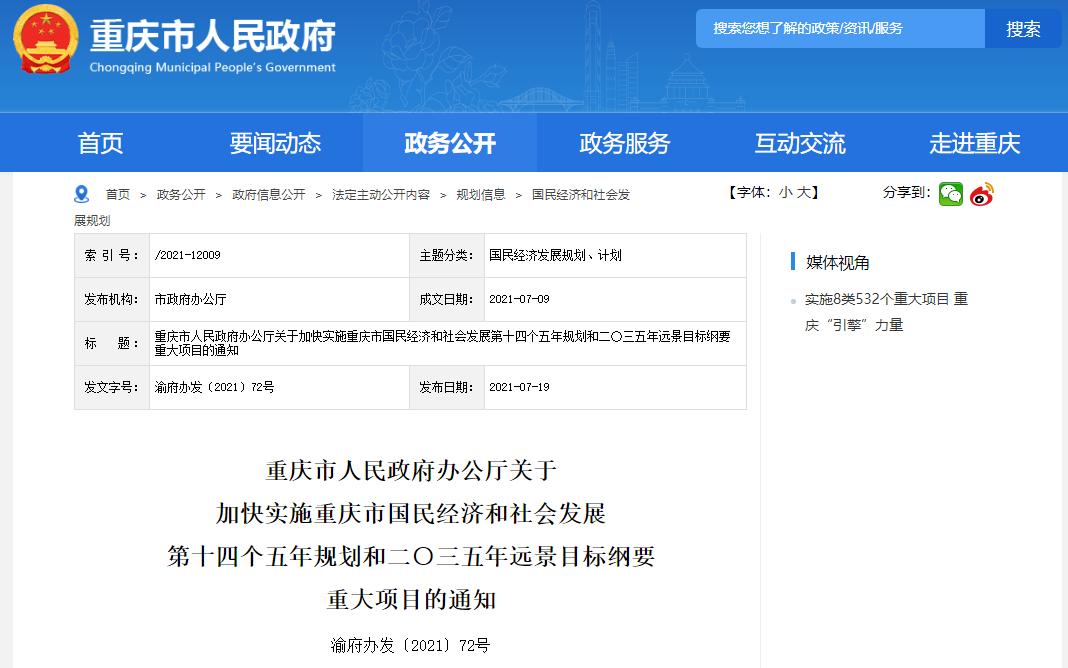Image resolution: width=1068 pixels, height=668 pixels.
Task: Click 首页 in the breadcrumb
Action: (118, 195)
